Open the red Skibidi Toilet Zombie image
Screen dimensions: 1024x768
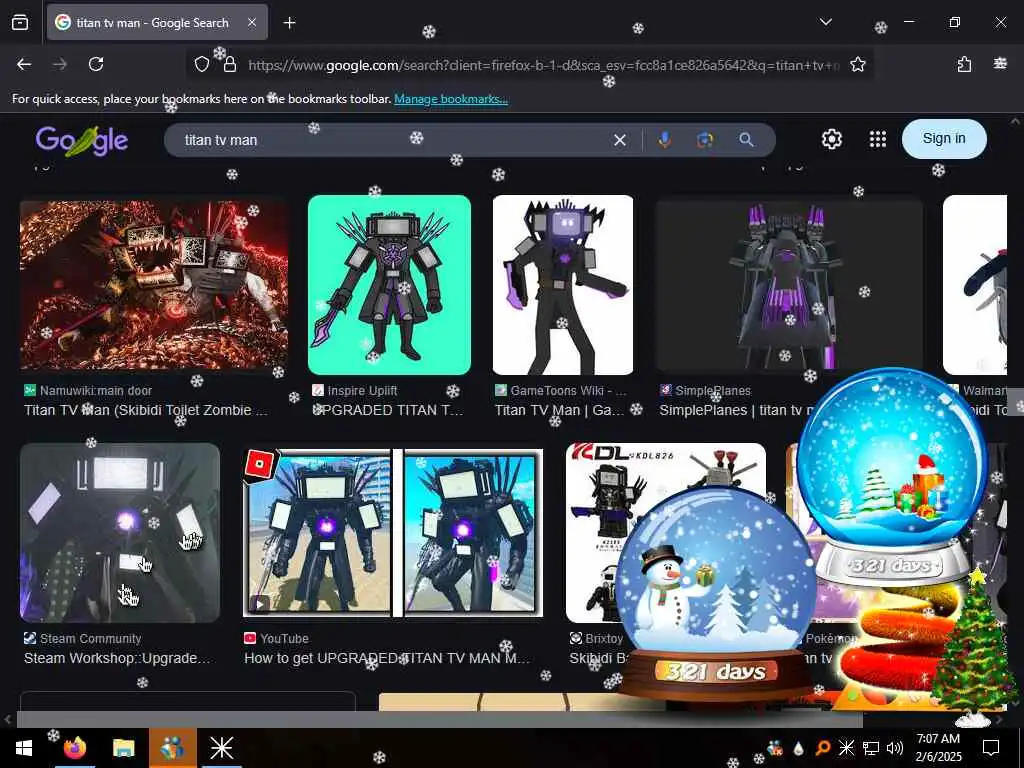pos(153,285)
